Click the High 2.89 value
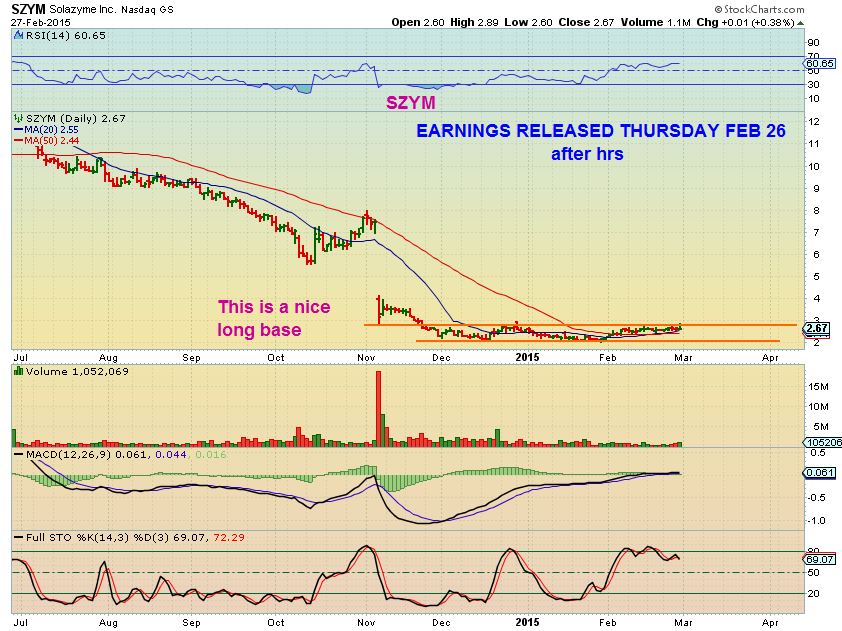 tap(474, 23)
